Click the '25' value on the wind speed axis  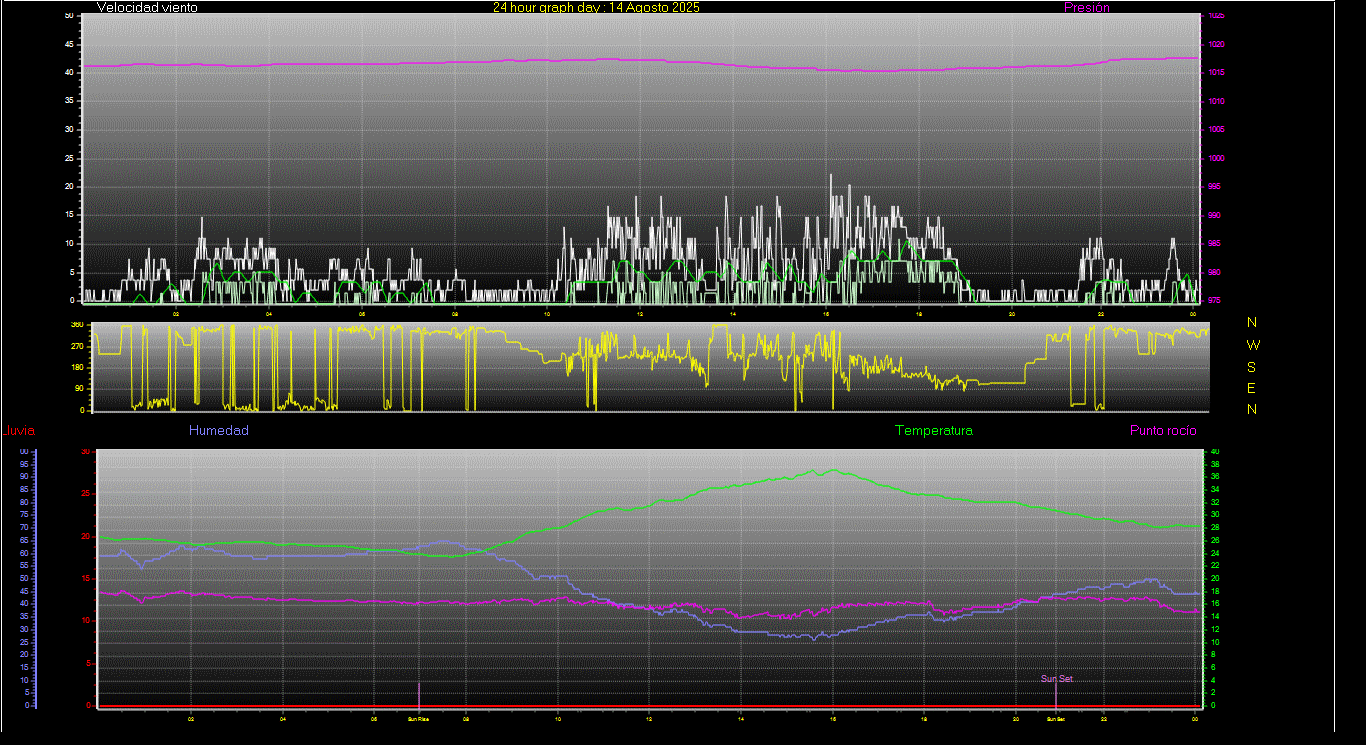[69, 158]
